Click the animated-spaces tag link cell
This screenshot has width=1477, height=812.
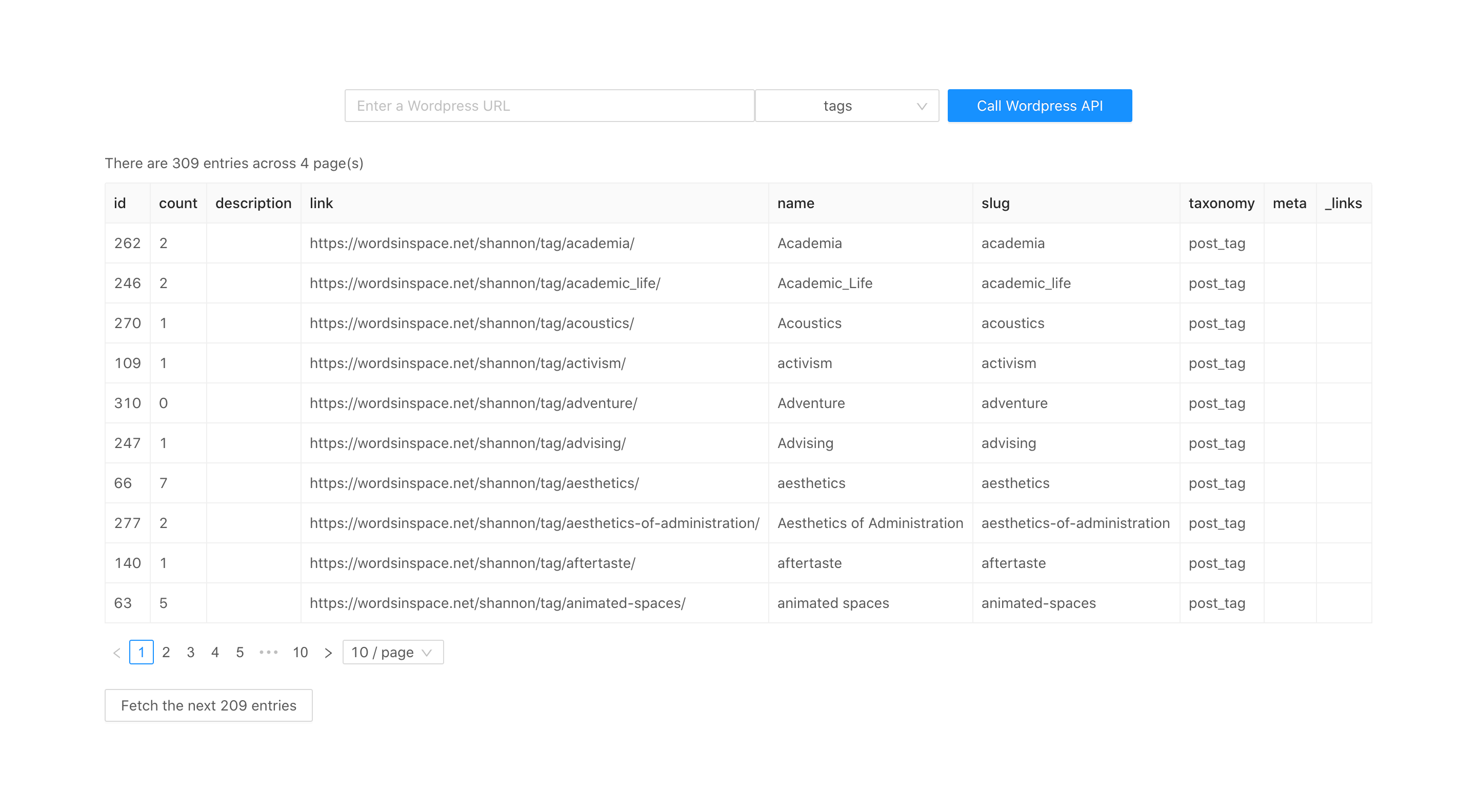pyautogui.click(x=497, y=603)
